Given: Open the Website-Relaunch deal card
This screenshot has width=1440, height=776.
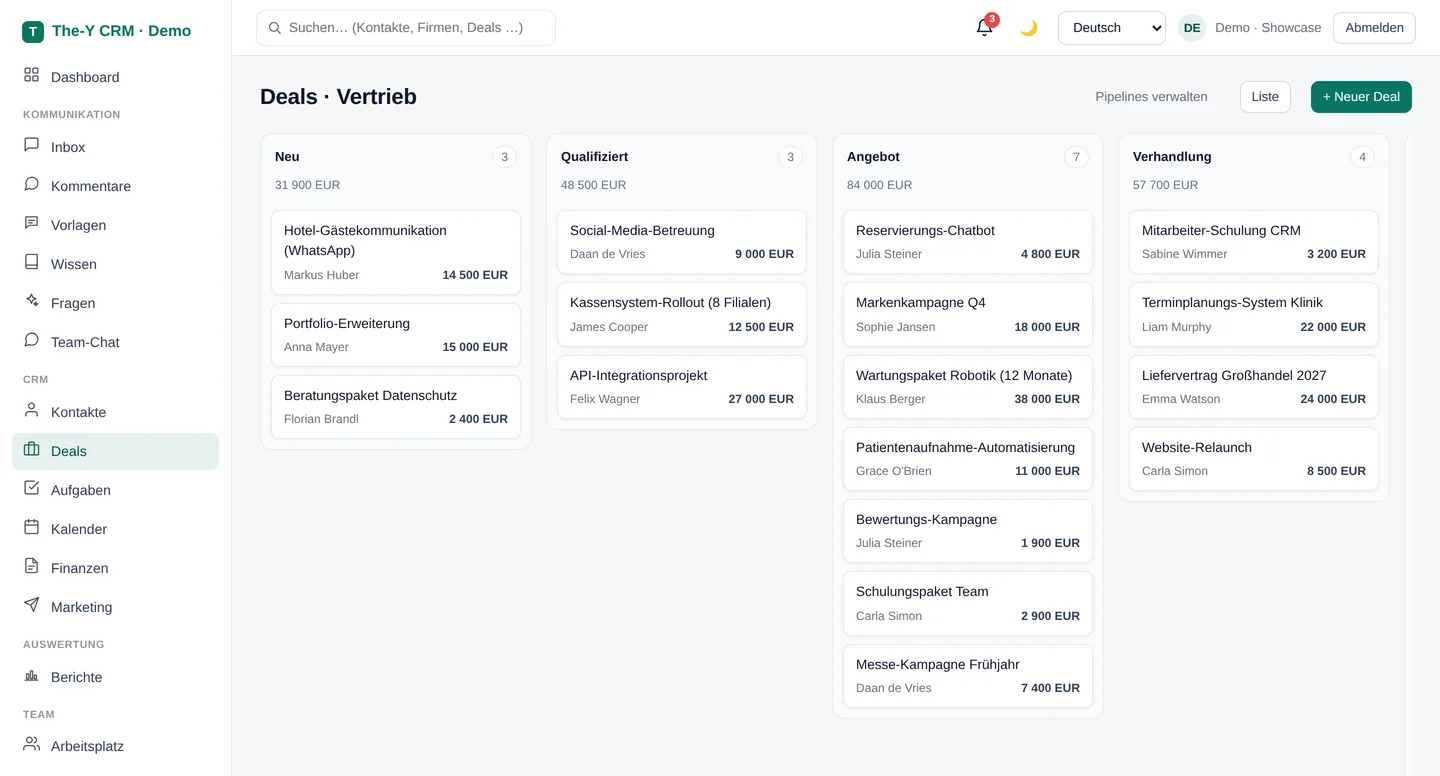Looking at the screenshot, I should (x=1254, y=459).
